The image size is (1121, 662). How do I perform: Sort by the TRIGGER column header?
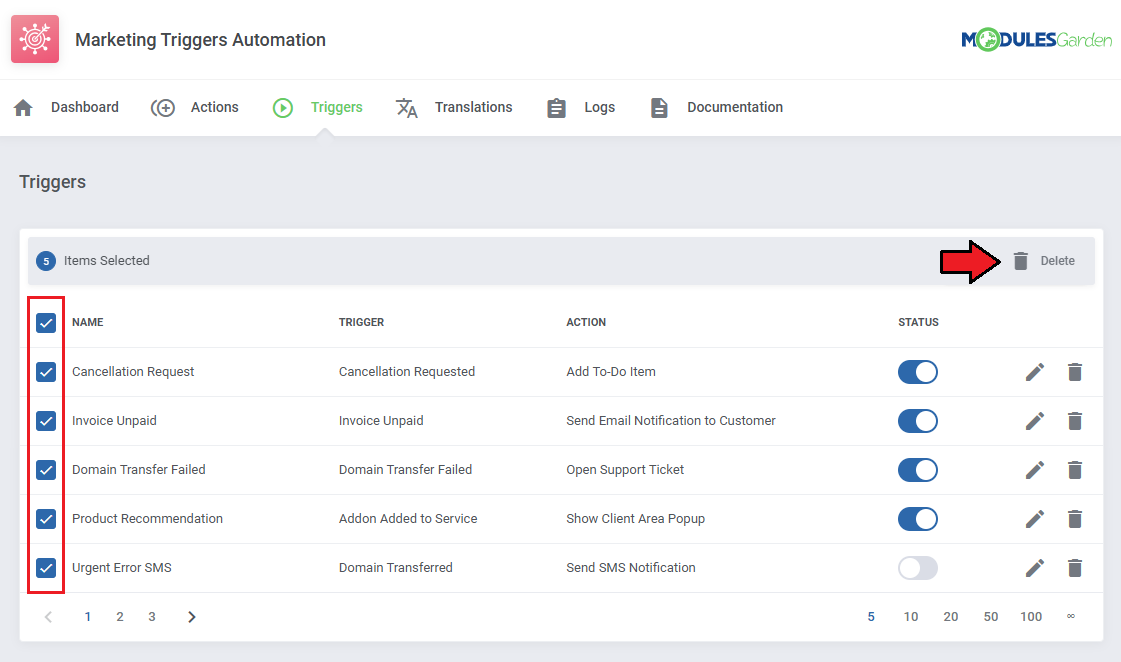(361, 322)
